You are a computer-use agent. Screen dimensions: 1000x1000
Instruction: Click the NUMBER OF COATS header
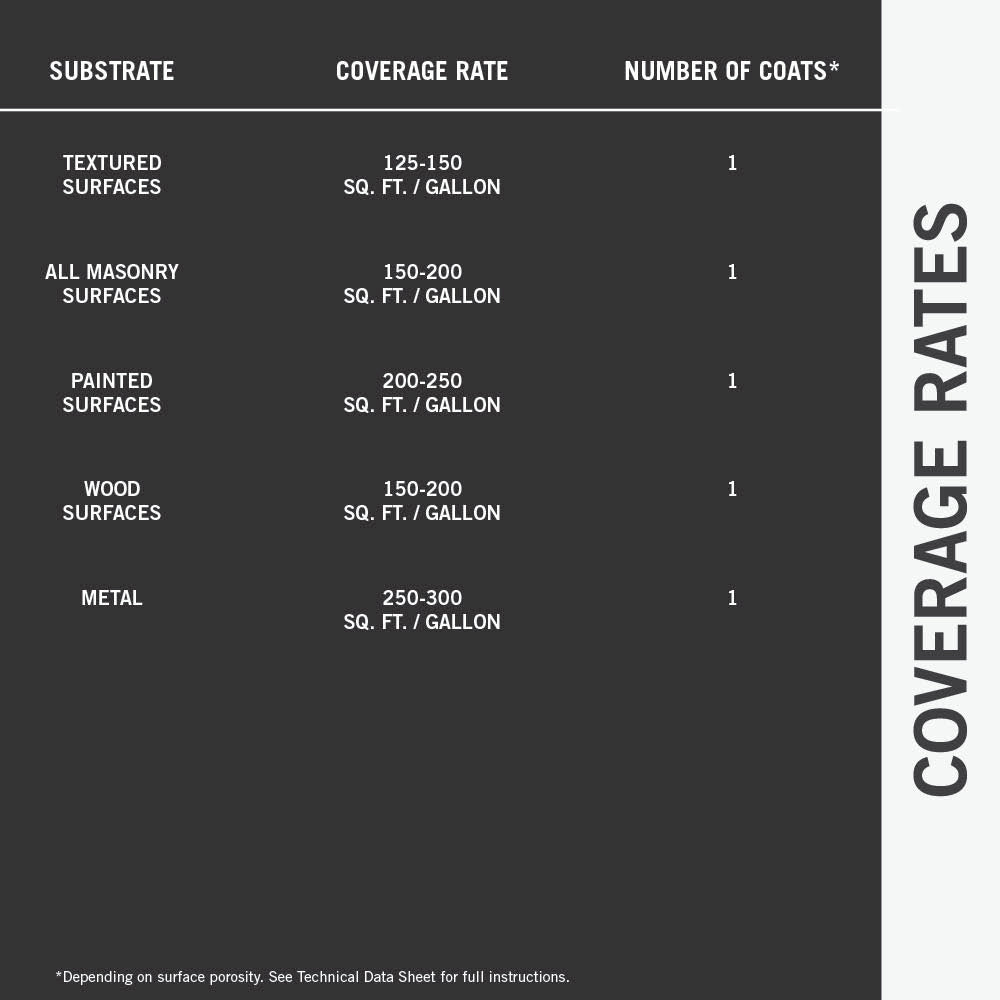[x=731, y=71]
